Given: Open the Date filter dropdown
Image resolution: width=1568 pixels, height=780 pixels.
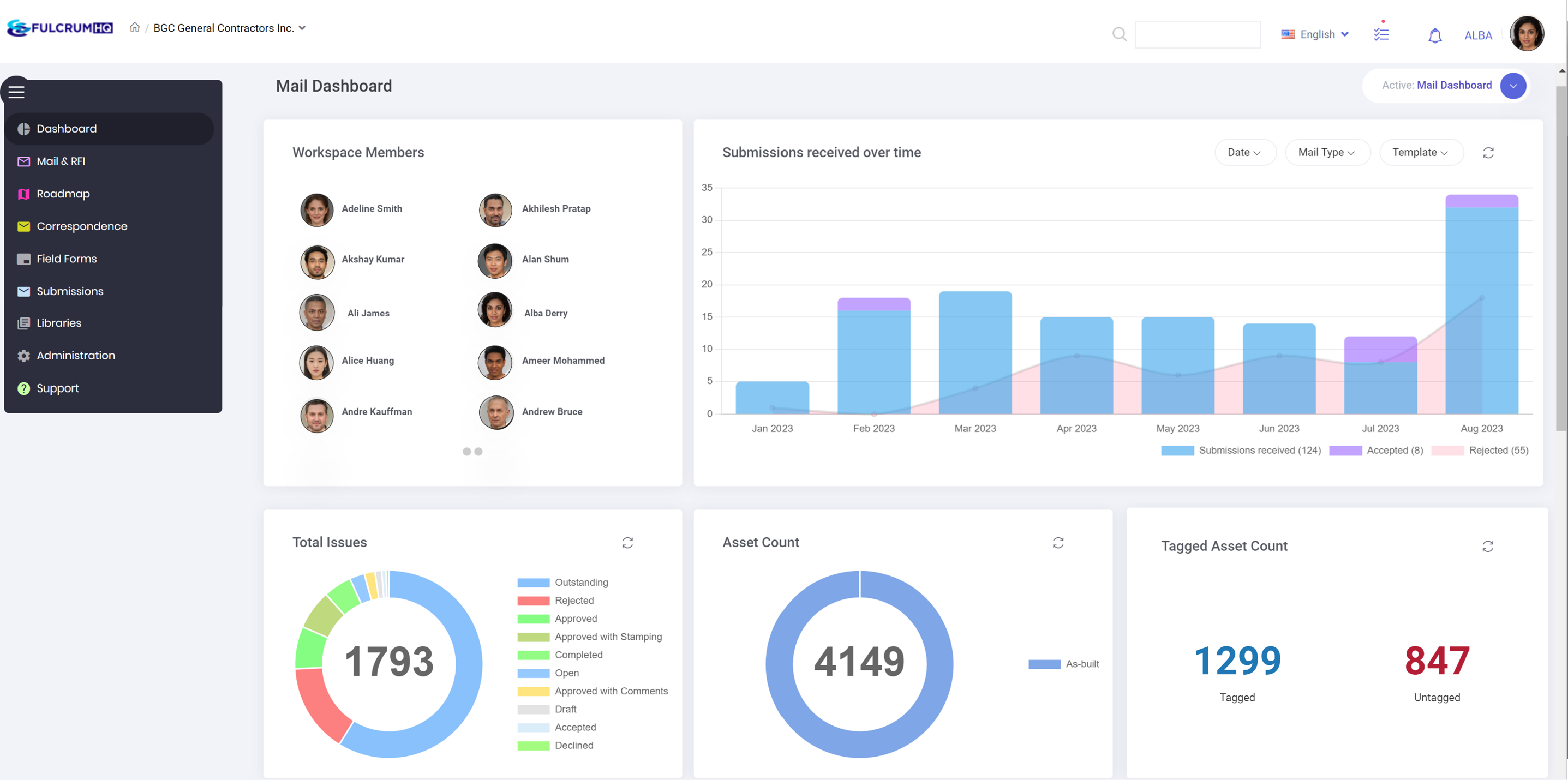Looking at the screenshot, I should click(1245, 152).
